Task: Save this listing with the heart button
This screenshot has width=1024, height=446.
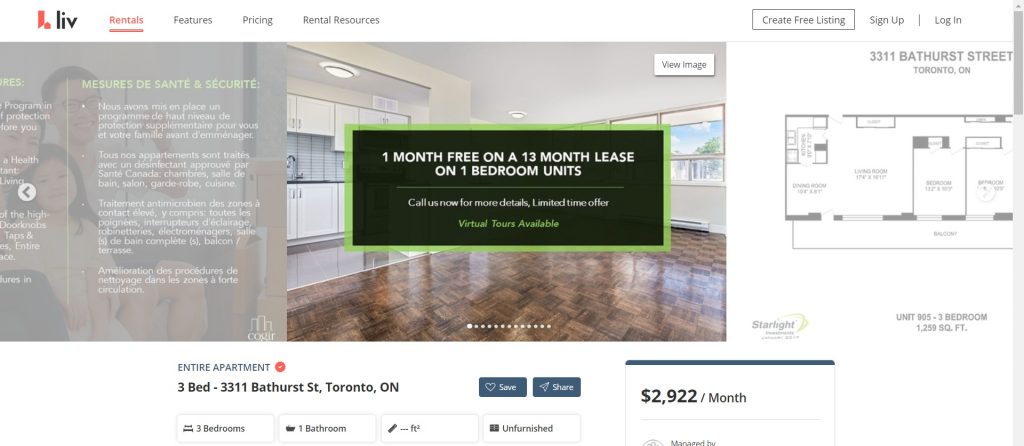Action: [x=503, y=387]
